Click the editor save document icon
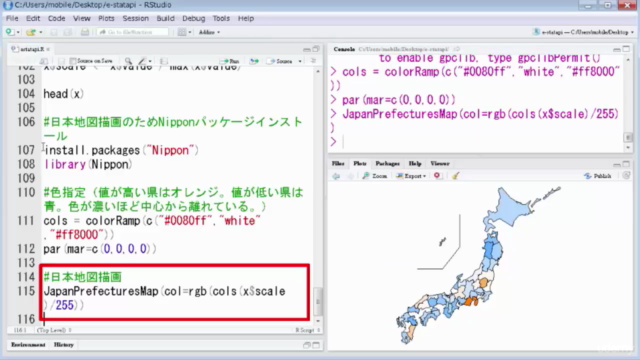The width and height of the screenshot is (640, 360). (61, 61)
